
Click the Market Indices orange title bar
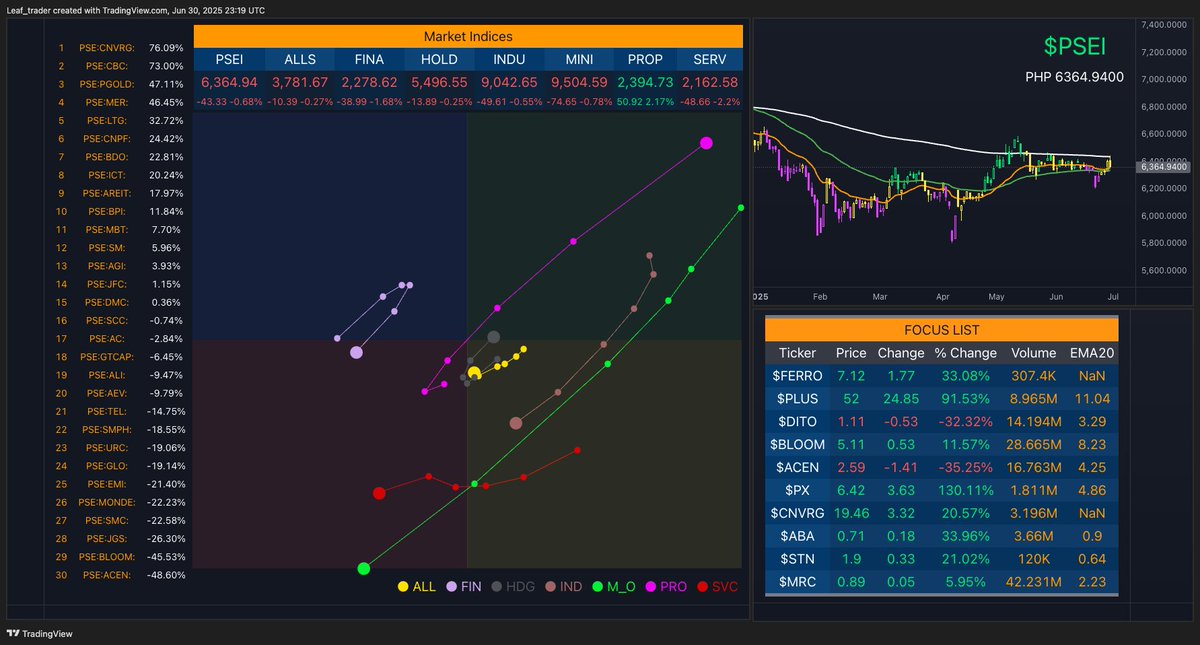(x=468, y=35)
